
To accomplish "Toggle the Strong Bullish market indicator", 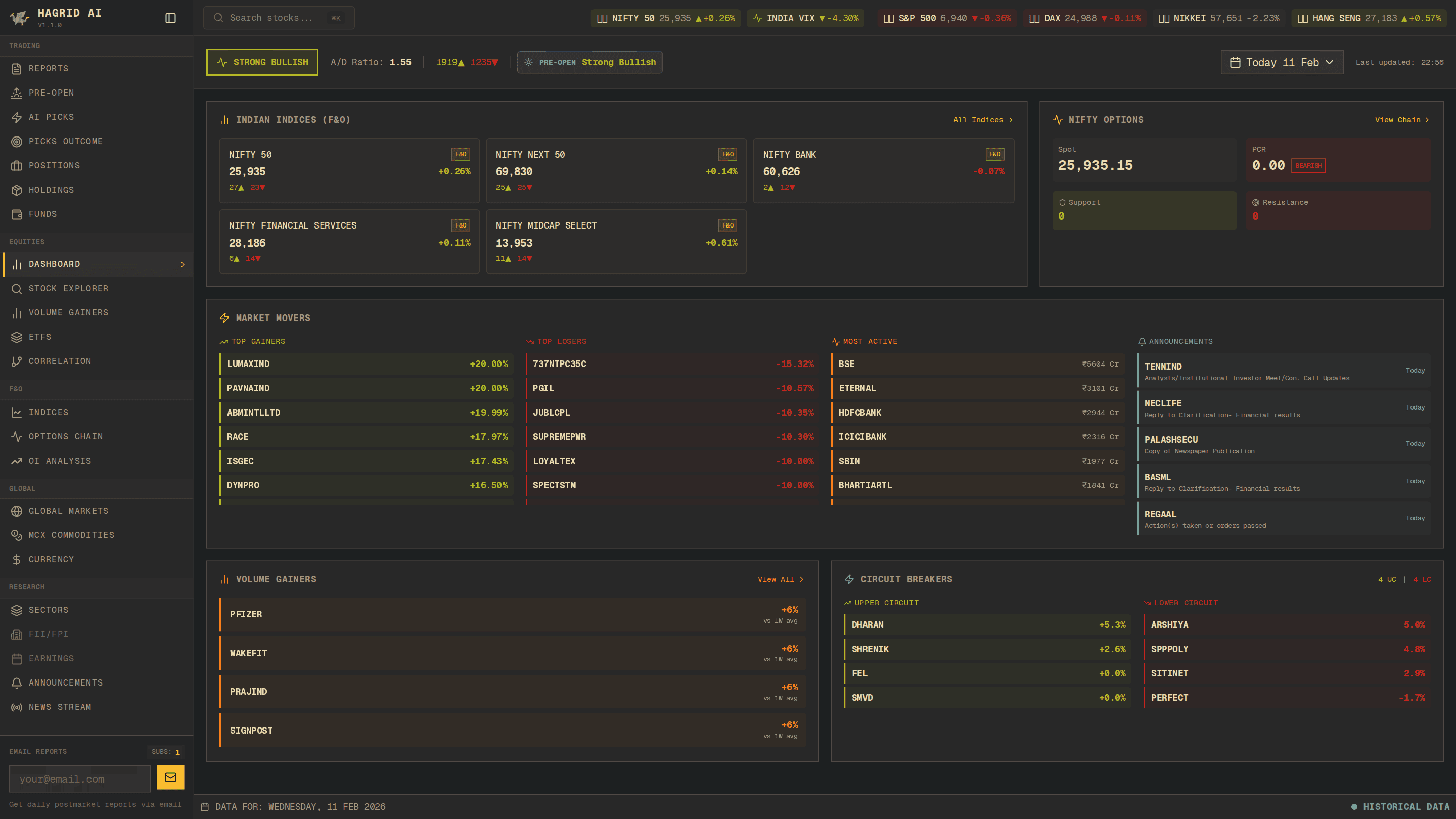I will coord(262,62).
